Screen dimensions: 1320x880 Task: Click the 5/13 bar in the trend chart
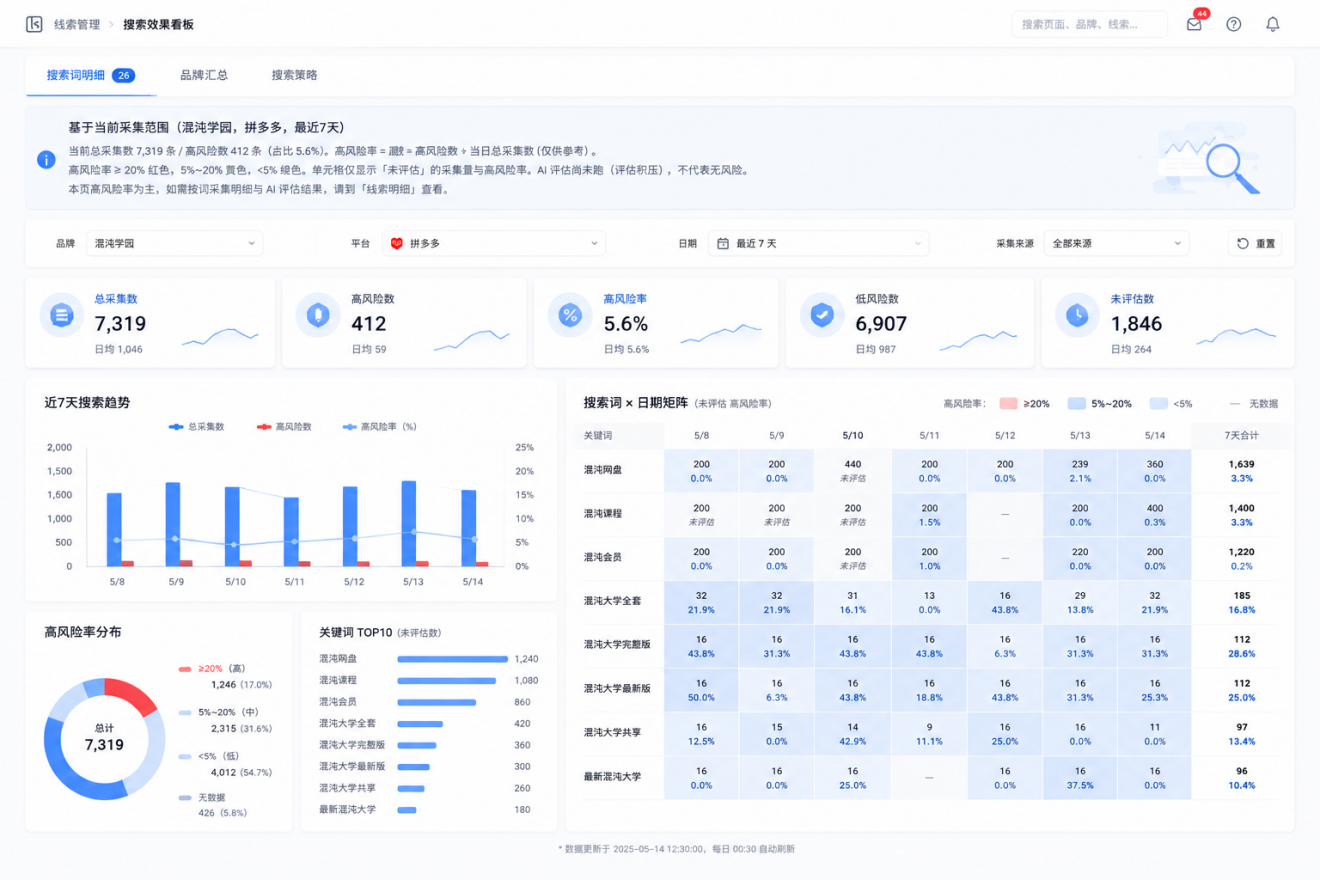[x=408, y=523]
